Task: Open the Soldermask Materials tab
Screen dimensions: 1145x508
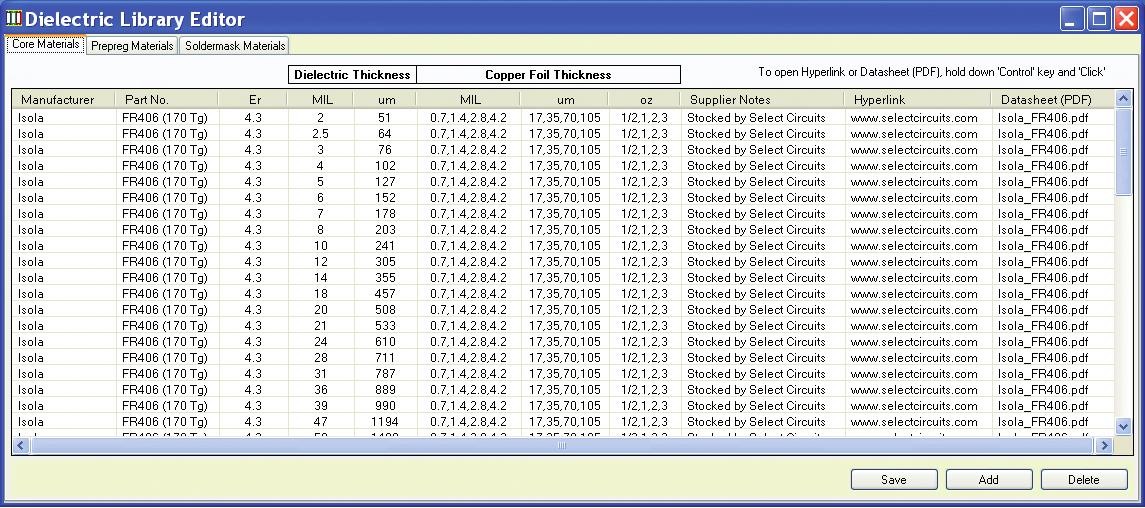Action: (234, 45)
